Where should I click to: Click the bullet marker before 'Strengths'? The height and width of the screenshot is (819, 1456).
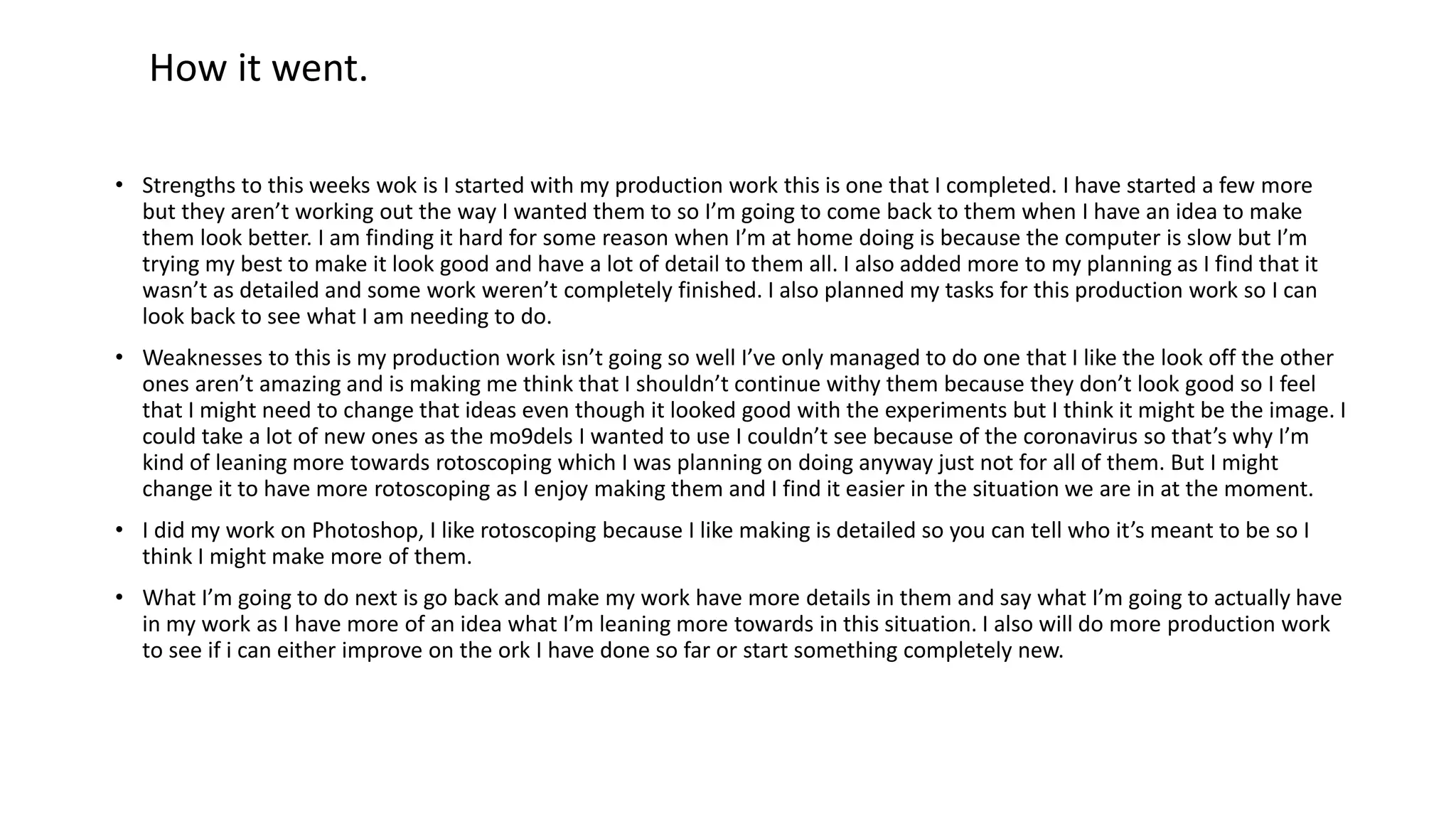(119, 186)
